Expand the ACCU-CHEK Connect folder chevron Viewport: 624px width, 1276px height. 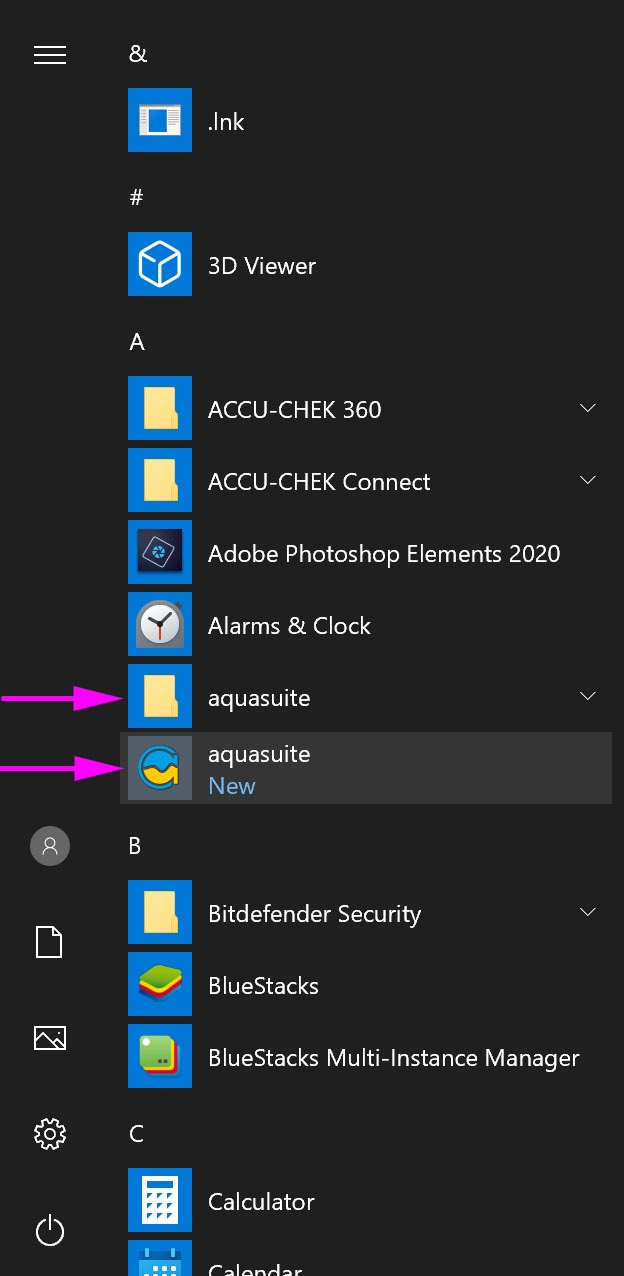pyautogui.click(x=588, y=481)
